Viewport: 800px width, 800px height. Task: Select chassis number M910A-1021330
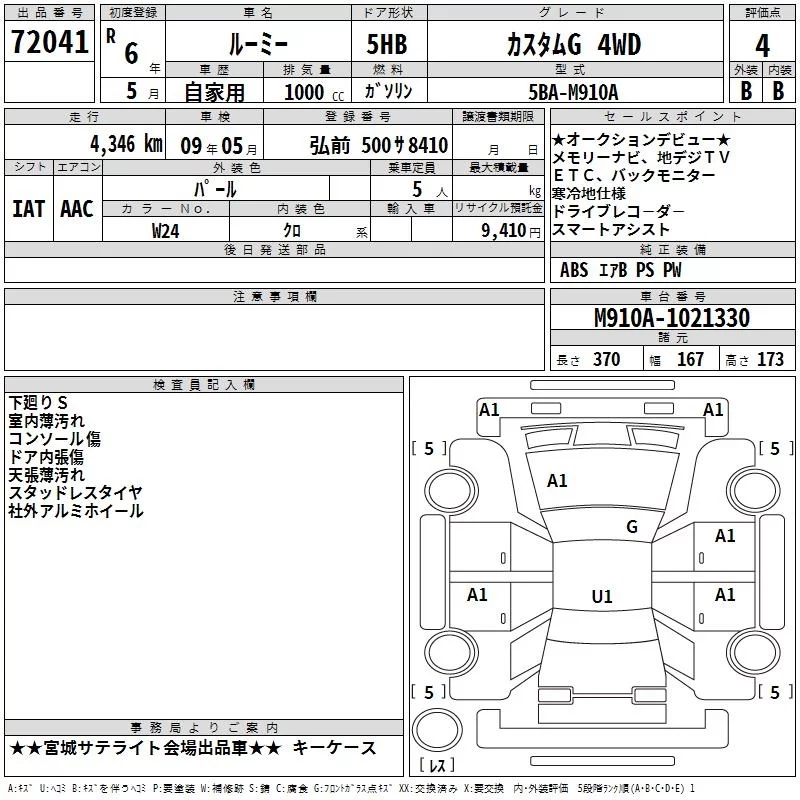(672, 318)
